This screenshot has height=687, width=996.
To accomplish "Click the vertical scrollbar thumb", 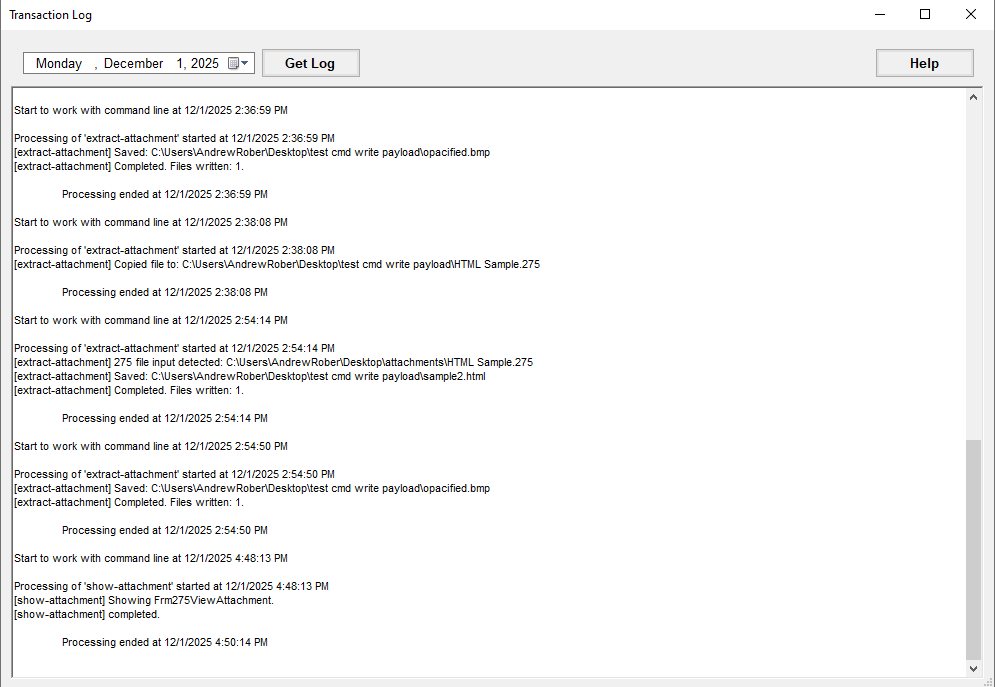I will (973, 550).
